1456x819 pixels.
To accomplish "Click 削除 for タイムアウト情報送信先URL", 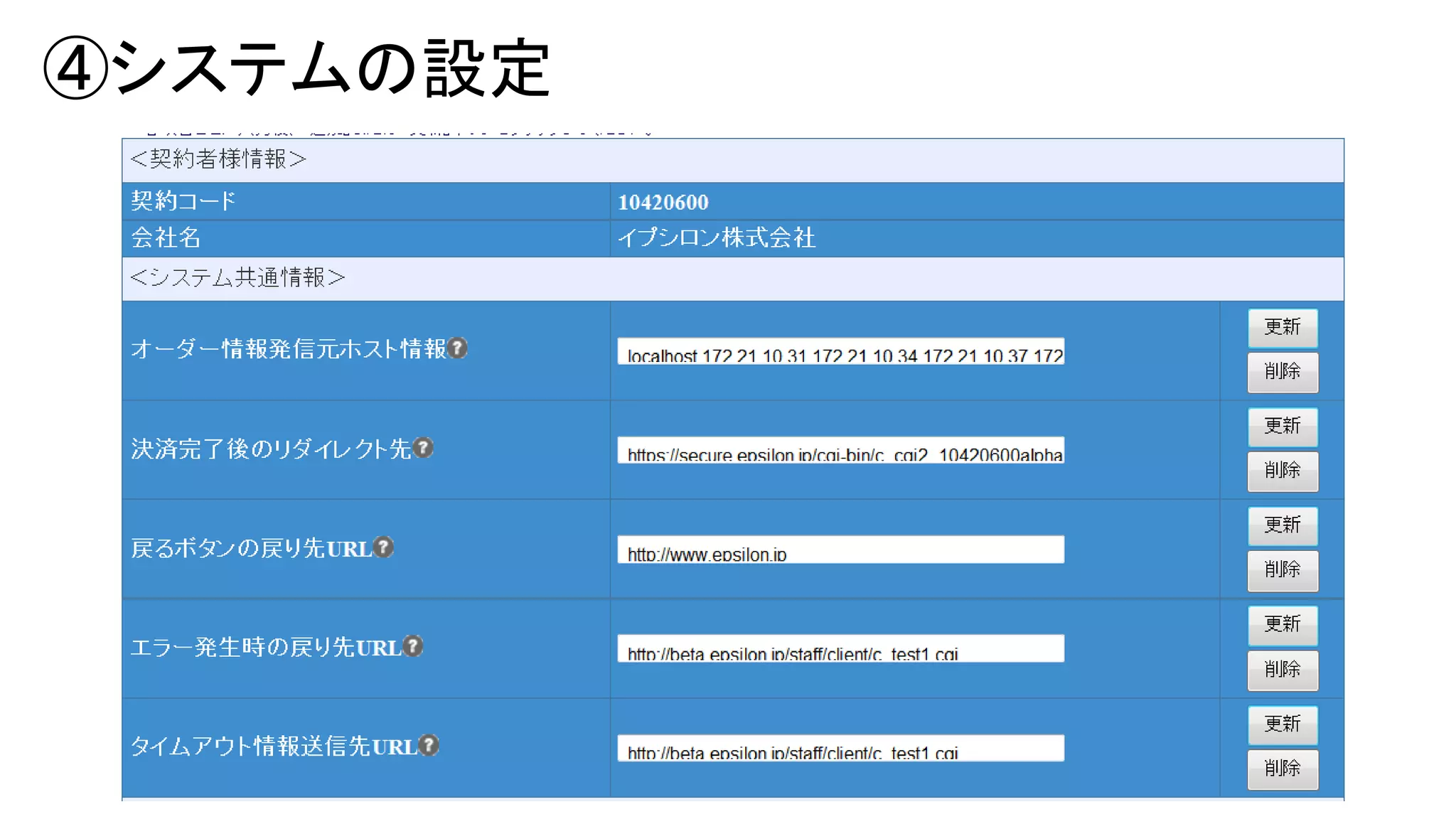I will click(1283, 769).
